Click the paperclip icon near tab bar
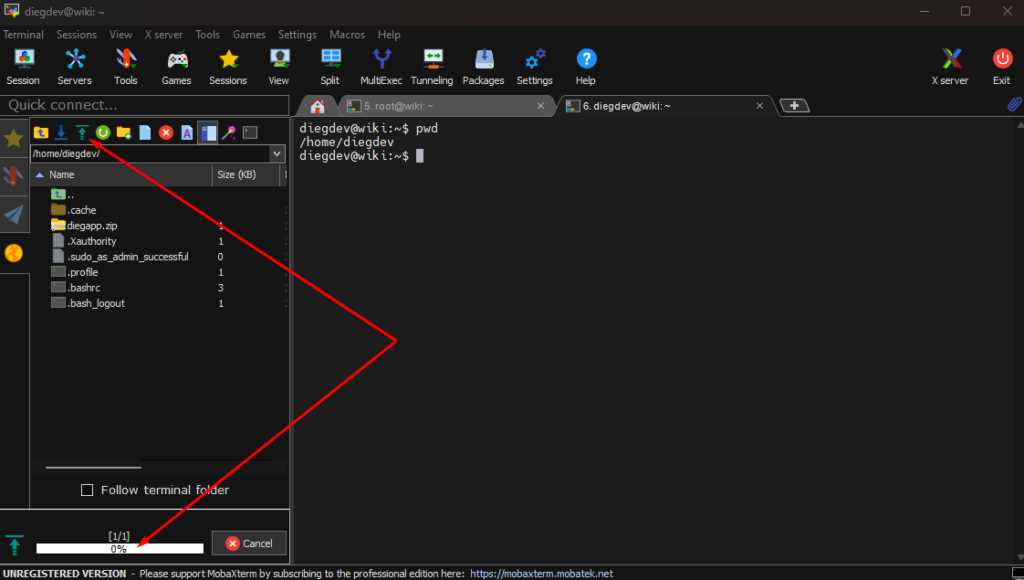 1014,105
